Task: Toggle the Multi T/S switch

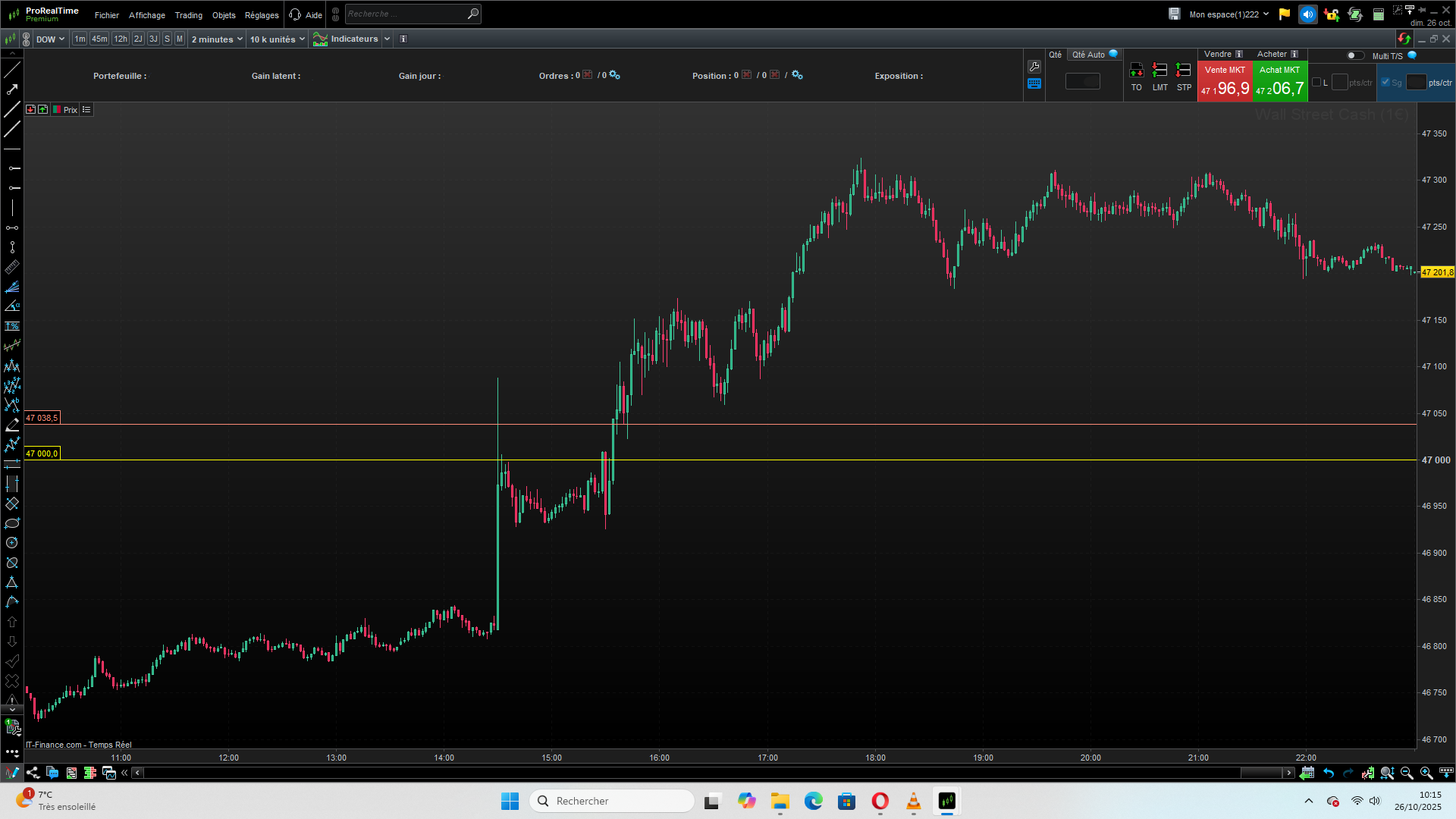Action: coord(1354,55)
